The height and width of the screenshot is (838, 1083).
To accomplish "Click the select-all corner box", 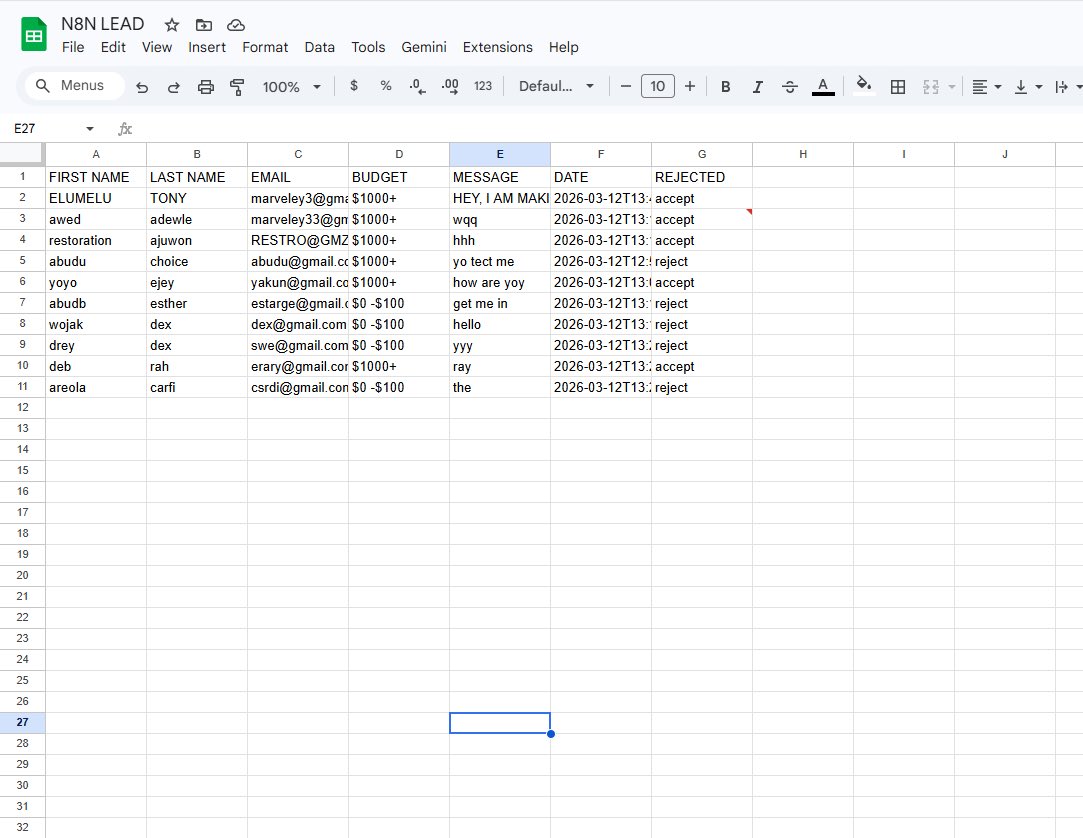I will click(23, 154).
